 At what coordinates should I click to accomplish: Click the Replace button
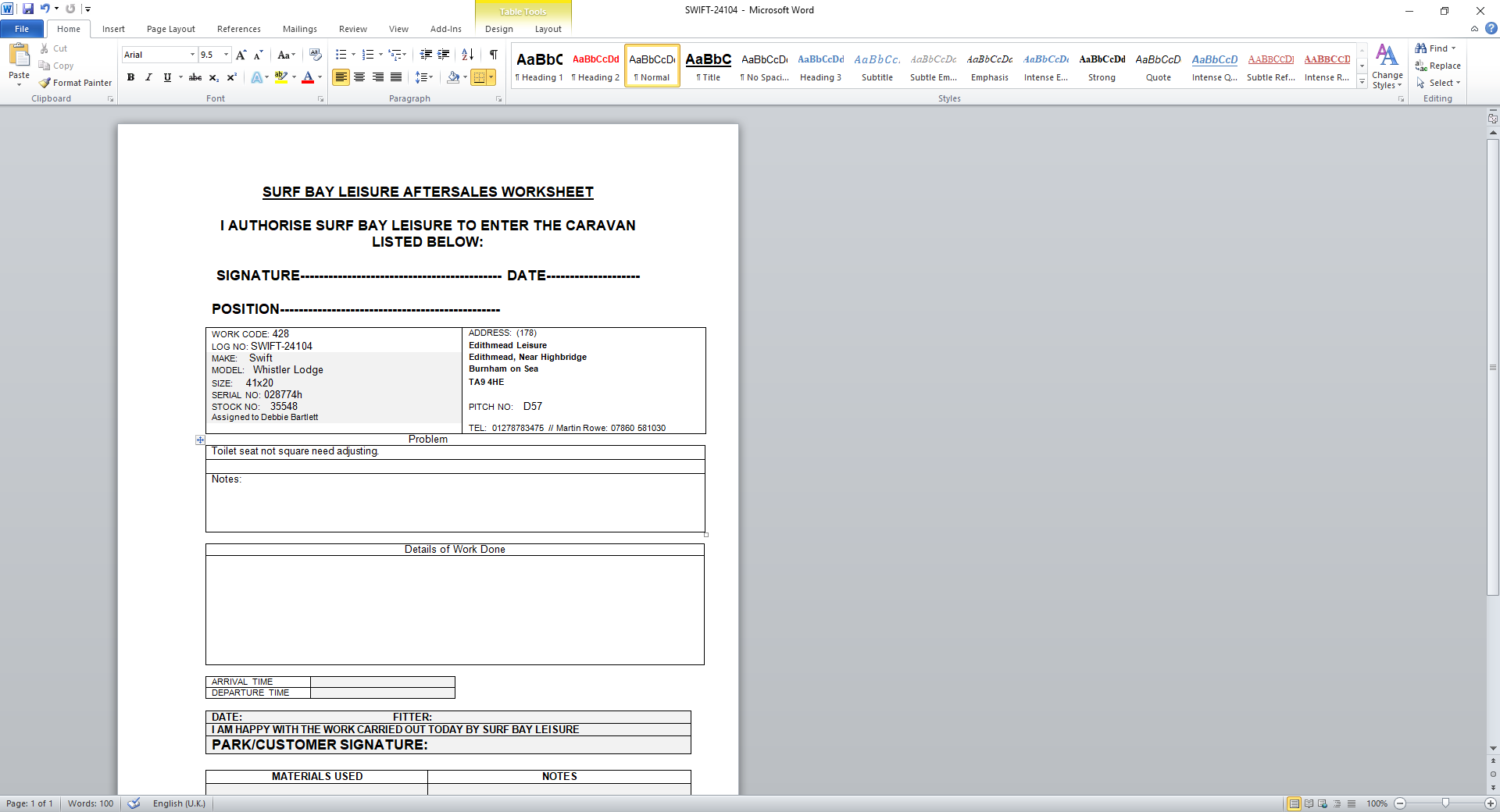(x=1438, y=66)
